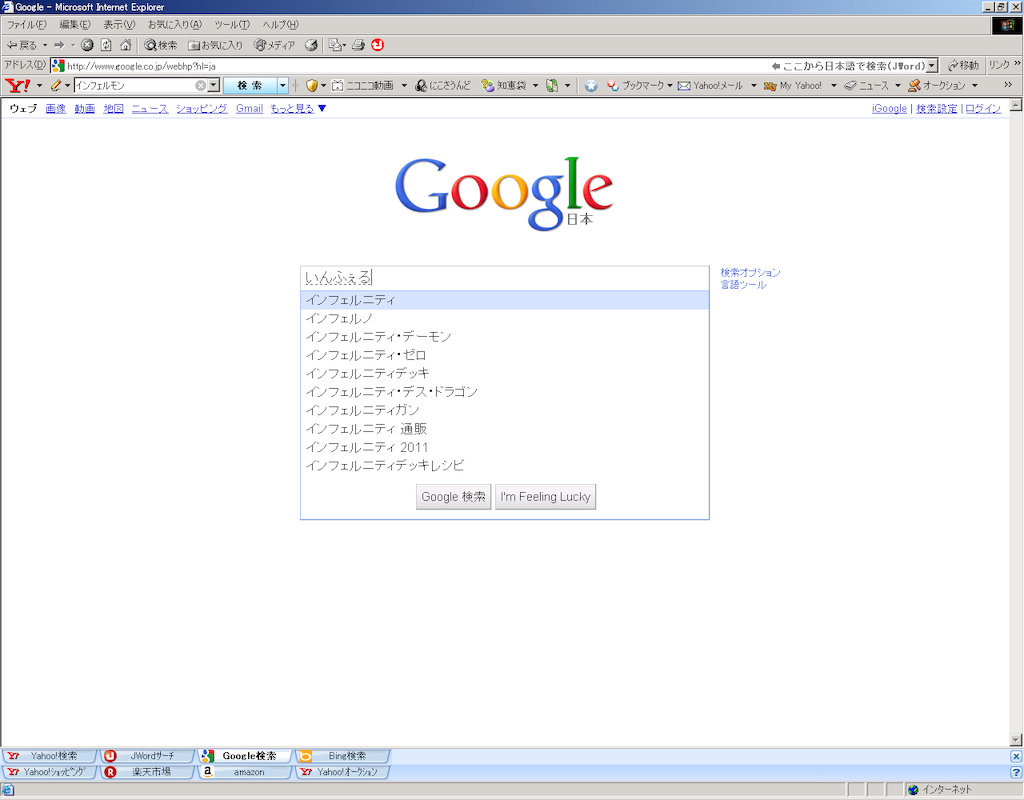Expand the address bar dropdown arrow
Screen dimensions: 1024x800
[x=932, y=66]
